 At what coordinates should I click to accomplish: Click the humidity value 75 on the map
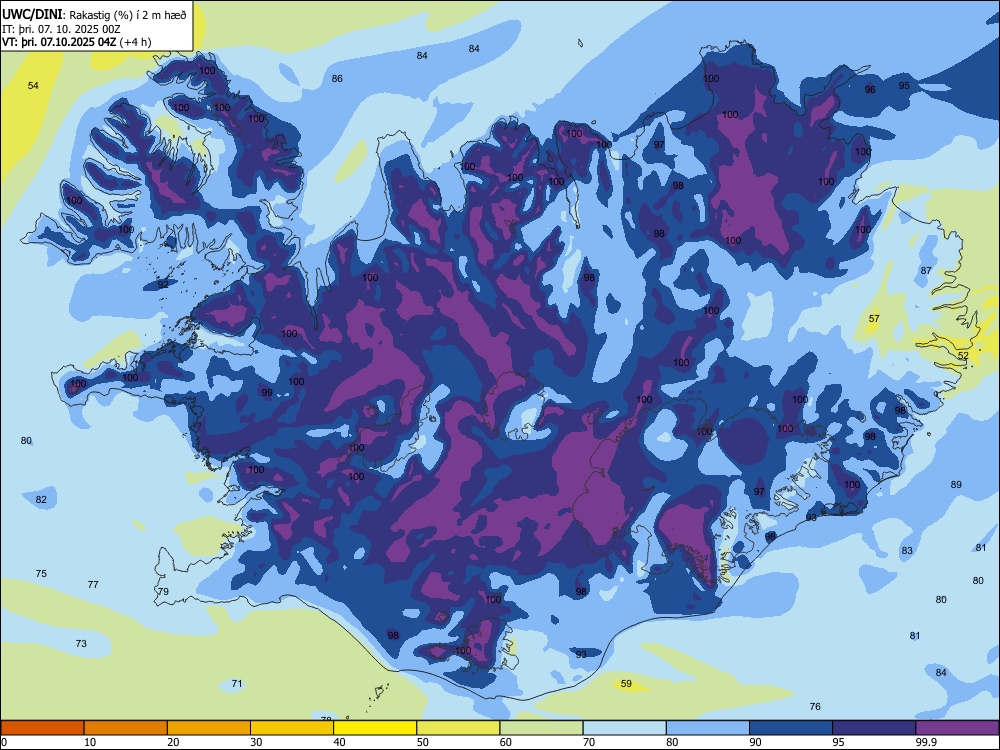tap(41, 573)
